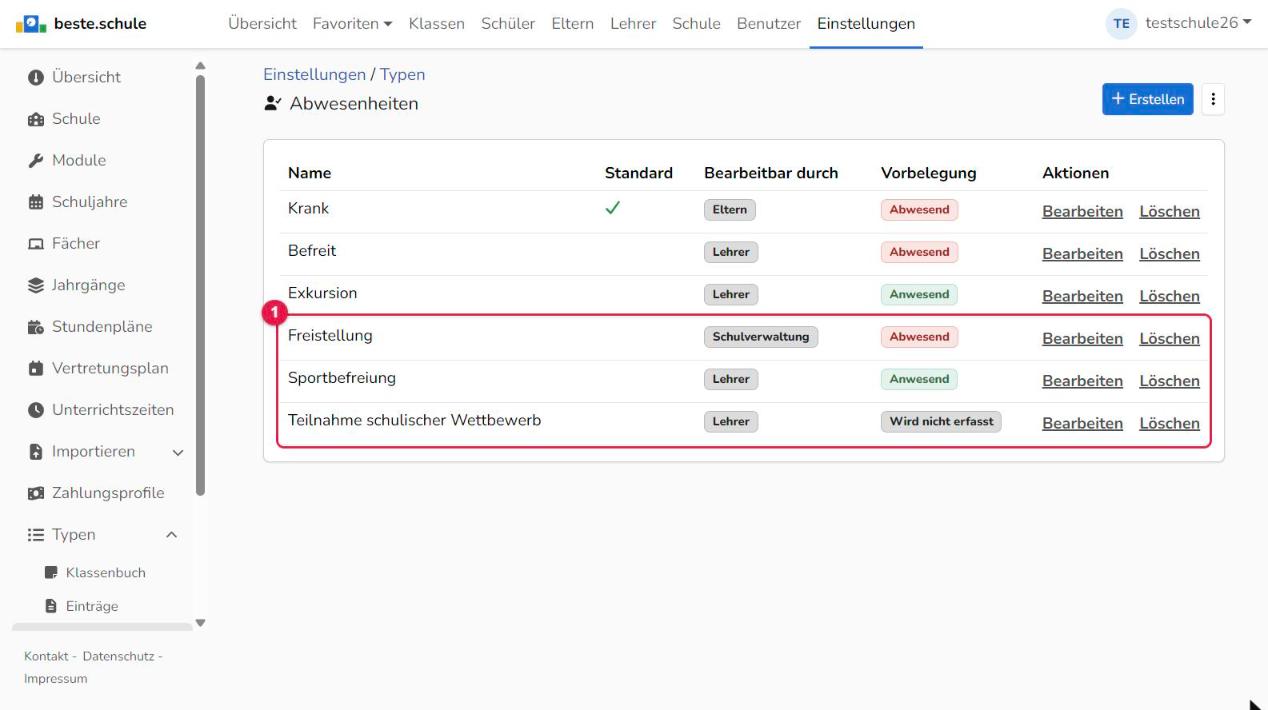The image size is (1268, 710).
Task: Delete the Exkursion absence type
Action: tap(1169, 296)
